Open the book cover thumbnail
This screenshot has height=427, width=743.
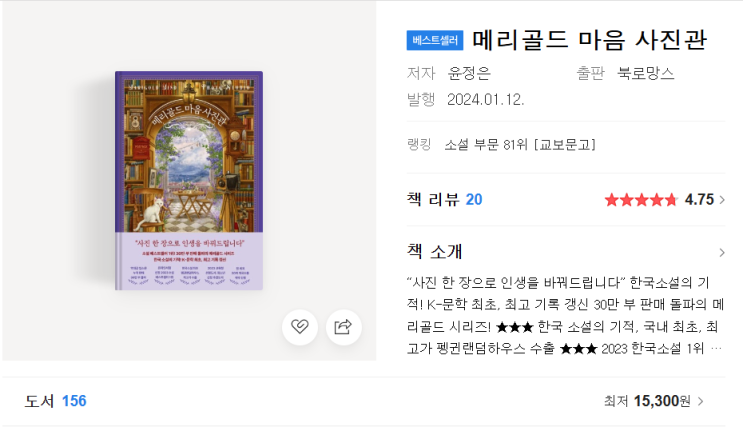click(189, 181)
